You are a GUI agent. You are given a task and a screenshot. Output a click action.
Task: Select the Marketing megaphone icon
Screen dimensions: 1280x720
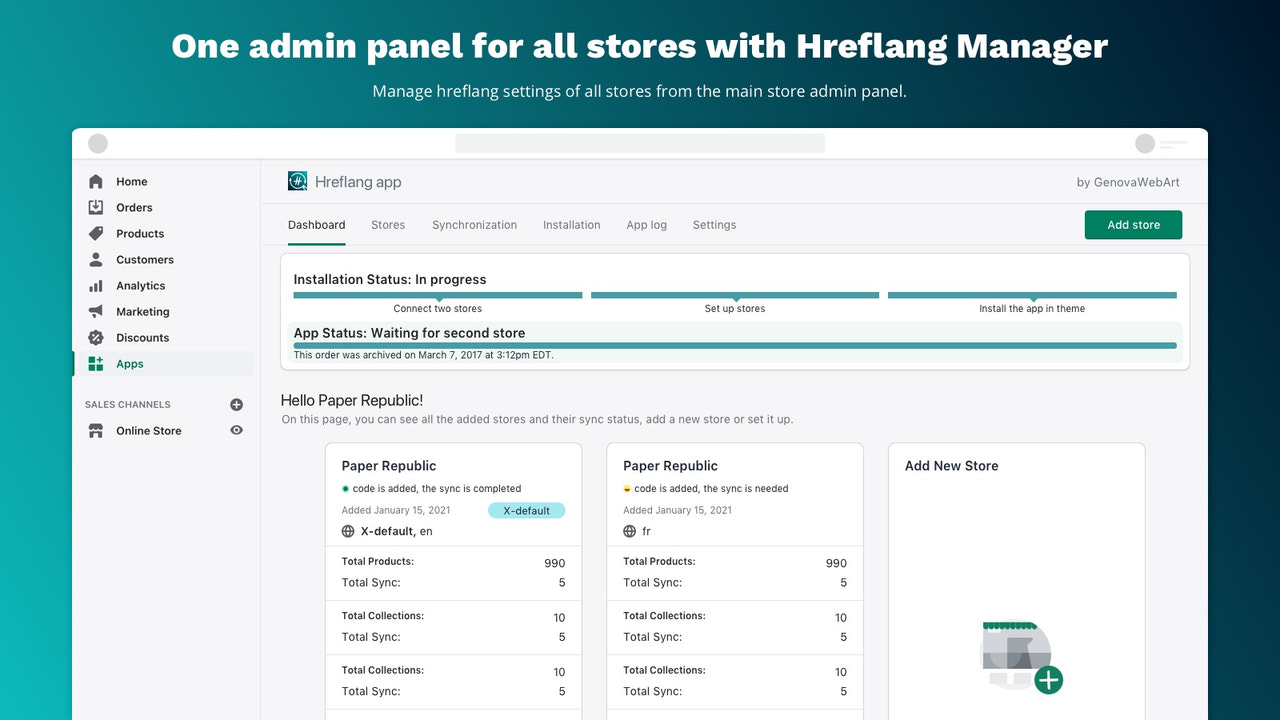[x=94, y=311]
